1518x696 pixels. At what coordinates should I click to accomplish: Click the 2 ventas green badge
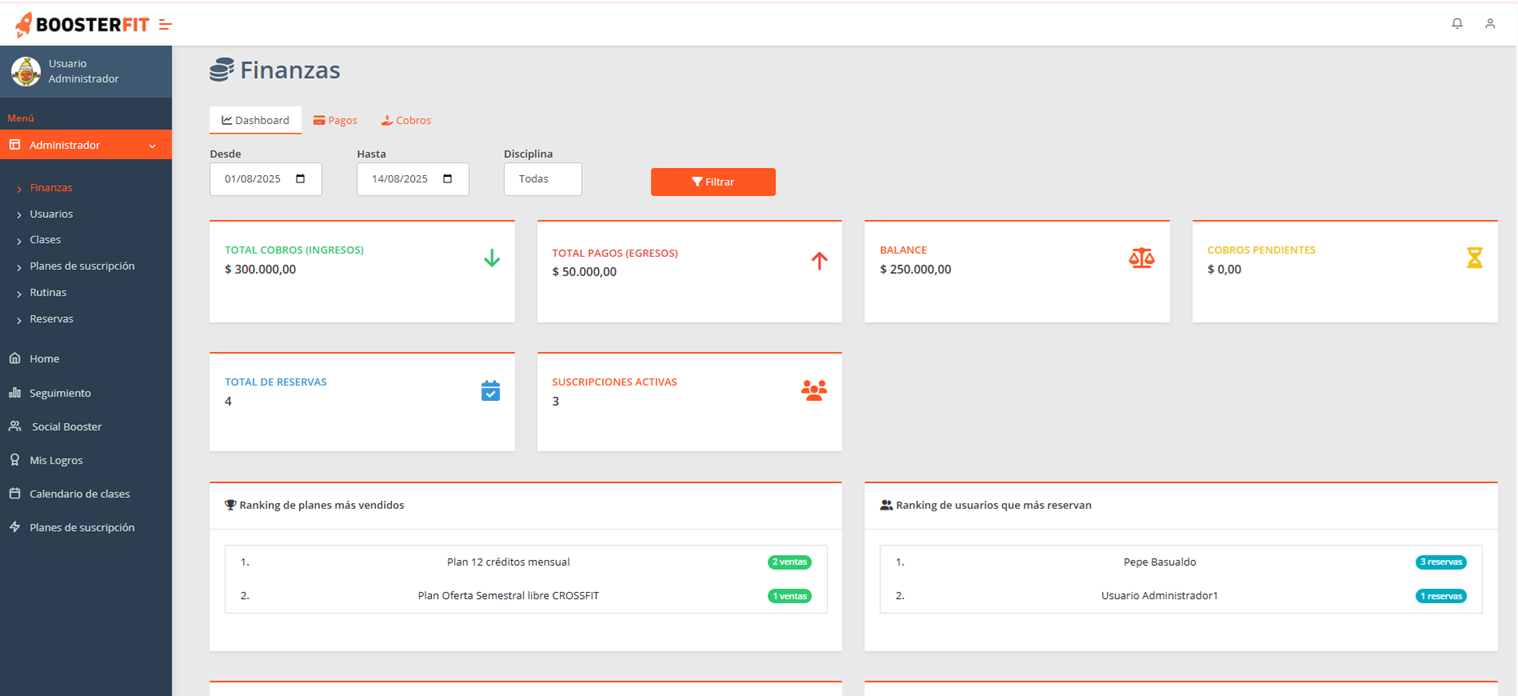click(790, 562)
